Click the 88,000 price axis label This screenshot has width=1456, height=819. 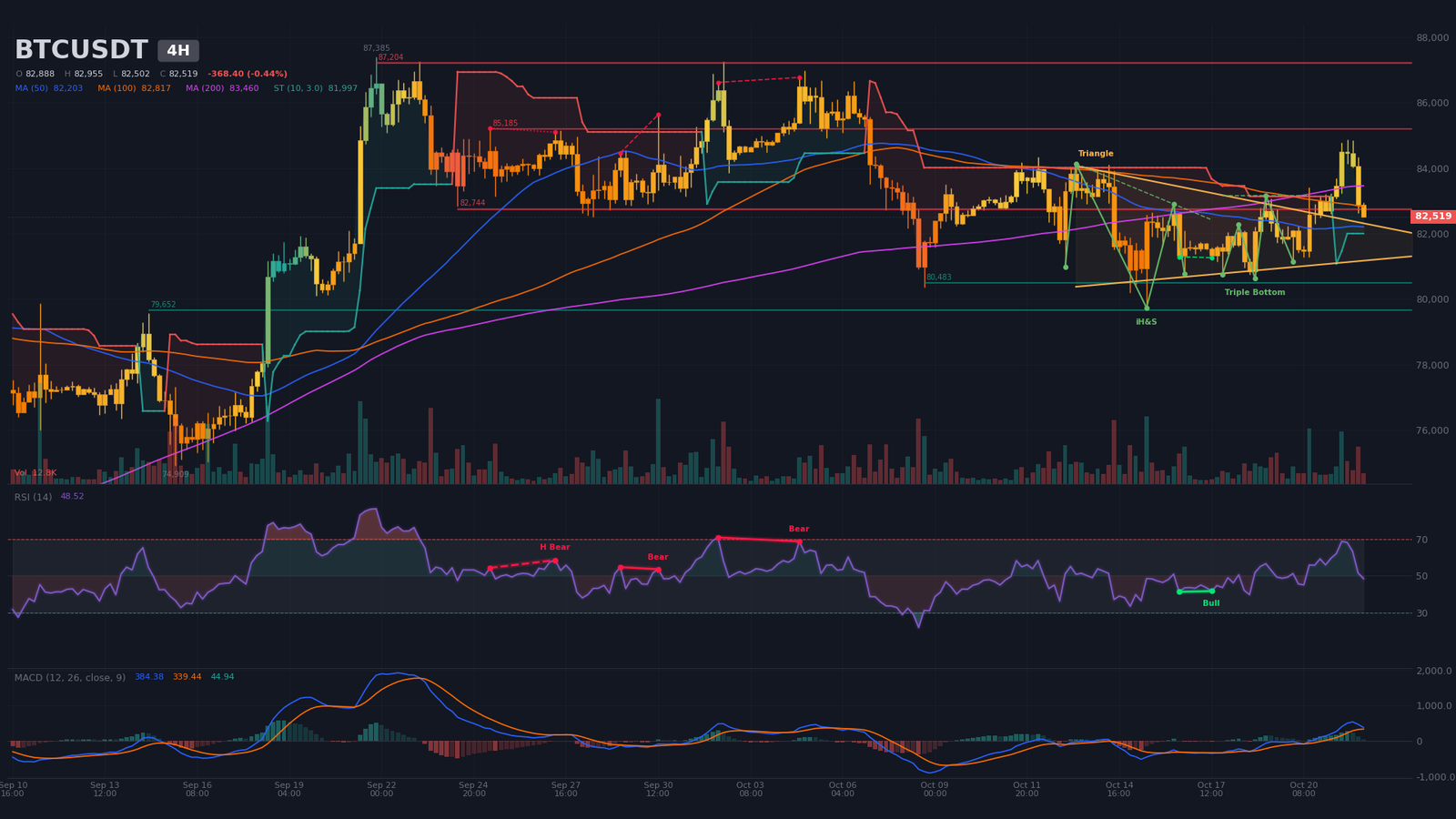(x=1432, y=38)
